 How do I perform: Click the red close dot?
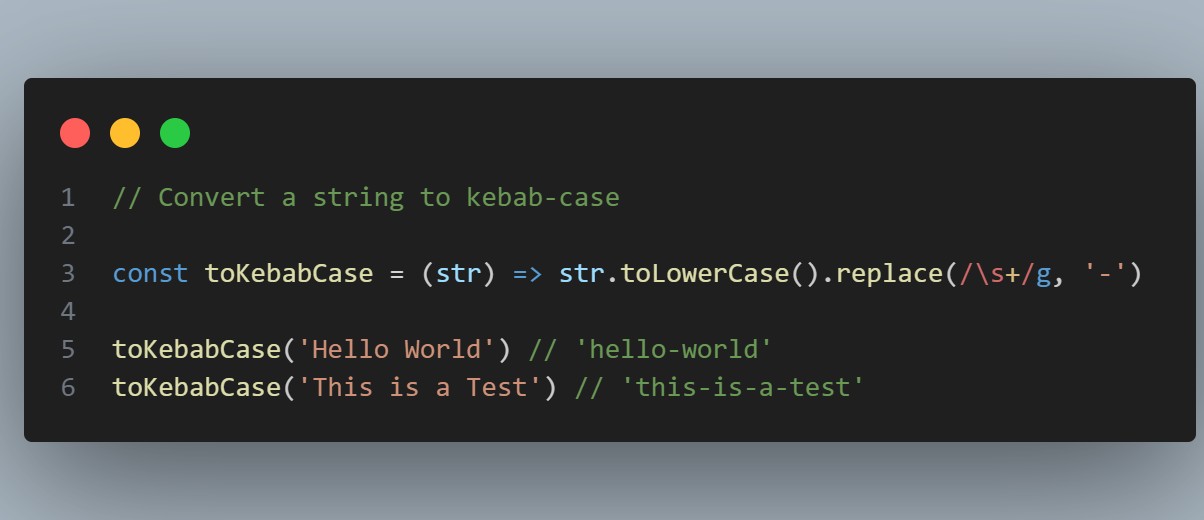75,133
